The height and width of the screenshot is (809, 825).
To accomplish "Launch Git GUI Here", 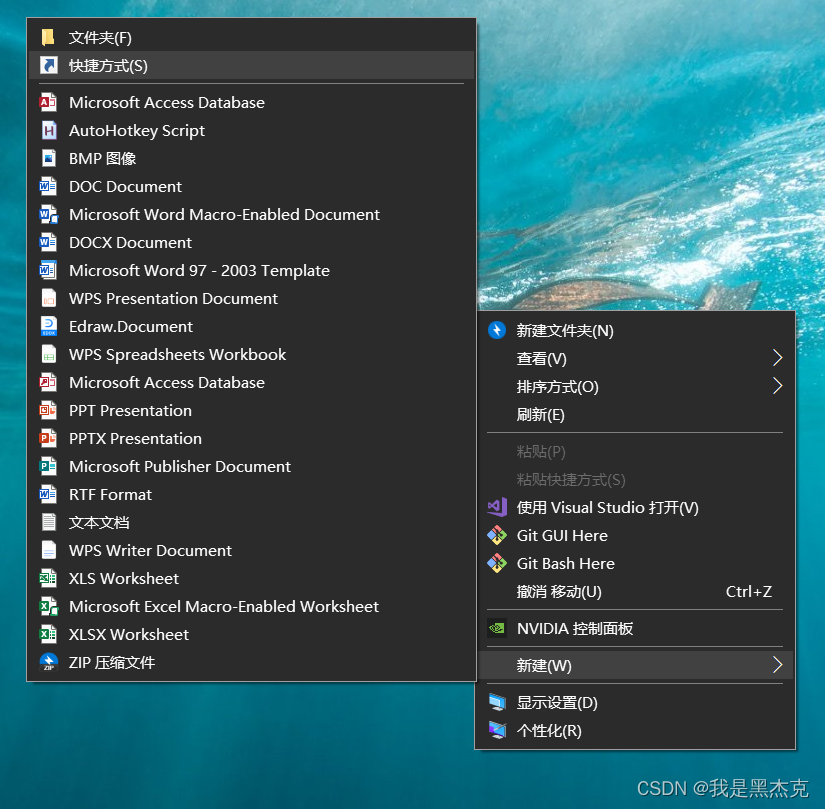I will pyautogui.click(x=635, y=535).
